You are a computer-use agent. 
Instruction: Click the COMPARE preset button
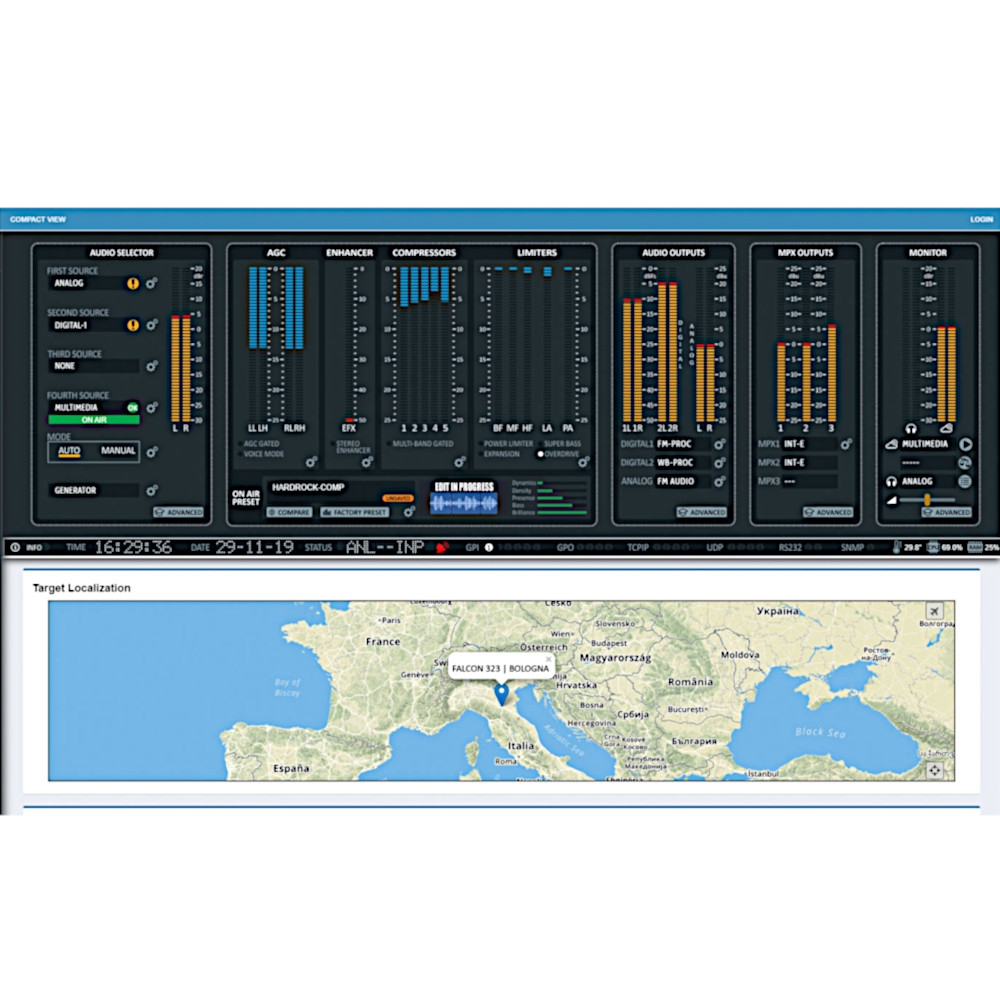point(290,512)
